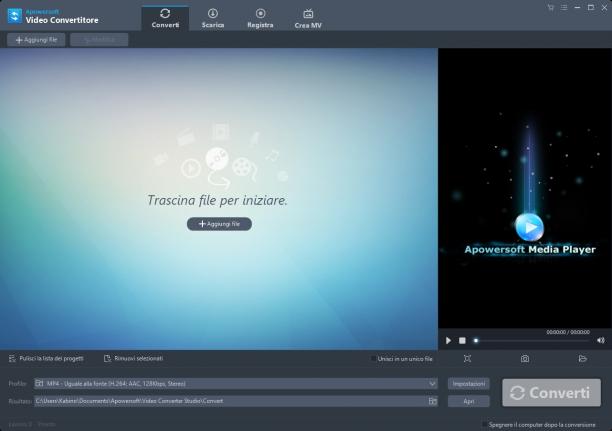
Task: Click the Apowersoft logo icon
Action: [x=14, y=16]
